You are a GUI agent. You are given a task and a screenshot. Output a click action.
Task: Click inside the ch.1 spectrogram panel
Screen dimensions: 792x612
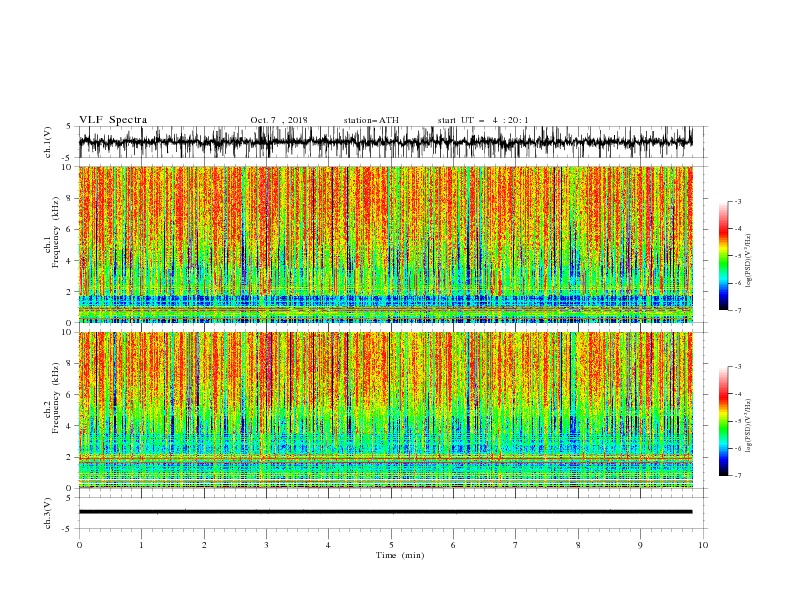point(385,244)
